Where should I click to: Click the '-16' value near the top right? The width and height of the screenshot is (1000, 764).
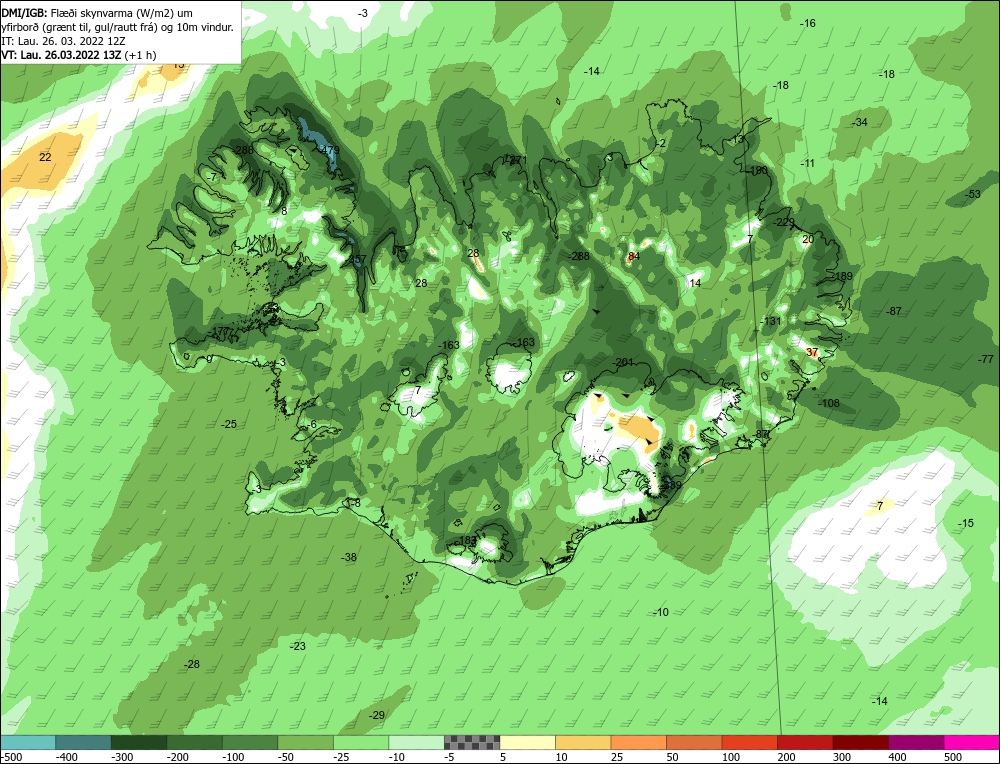coord(807,23)
